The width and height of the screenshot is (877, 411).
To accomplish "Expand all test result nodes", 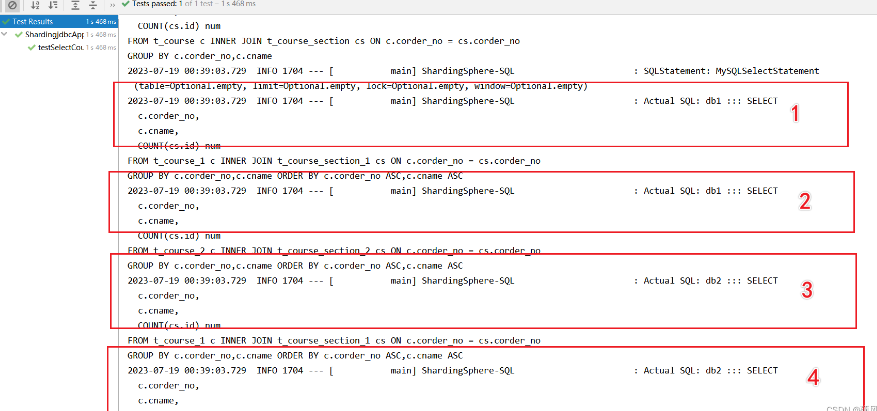I will pyautogui.click(x=75, y=5).
